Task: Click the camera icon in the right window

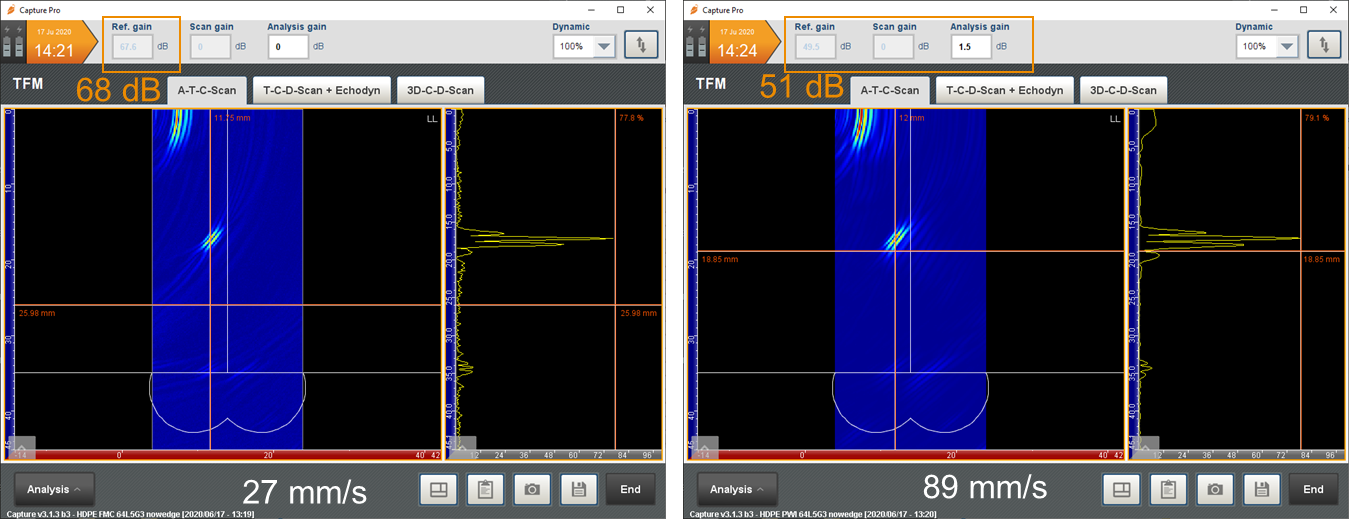Action: pyautogui.click(x=1215, y=489)
